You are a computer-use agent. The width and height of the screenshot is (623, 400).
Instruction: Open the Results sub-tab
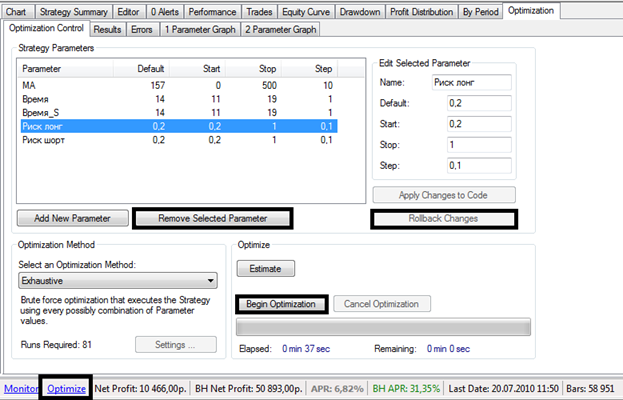coord(107,30)
